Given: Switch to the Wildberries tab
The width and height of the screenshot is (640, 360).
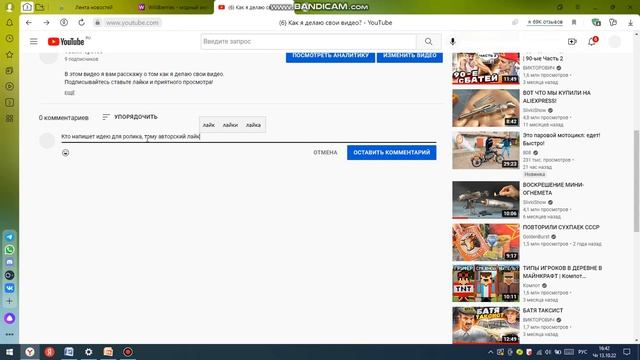Looking at the screenshot, I should (x=174, y=7).
